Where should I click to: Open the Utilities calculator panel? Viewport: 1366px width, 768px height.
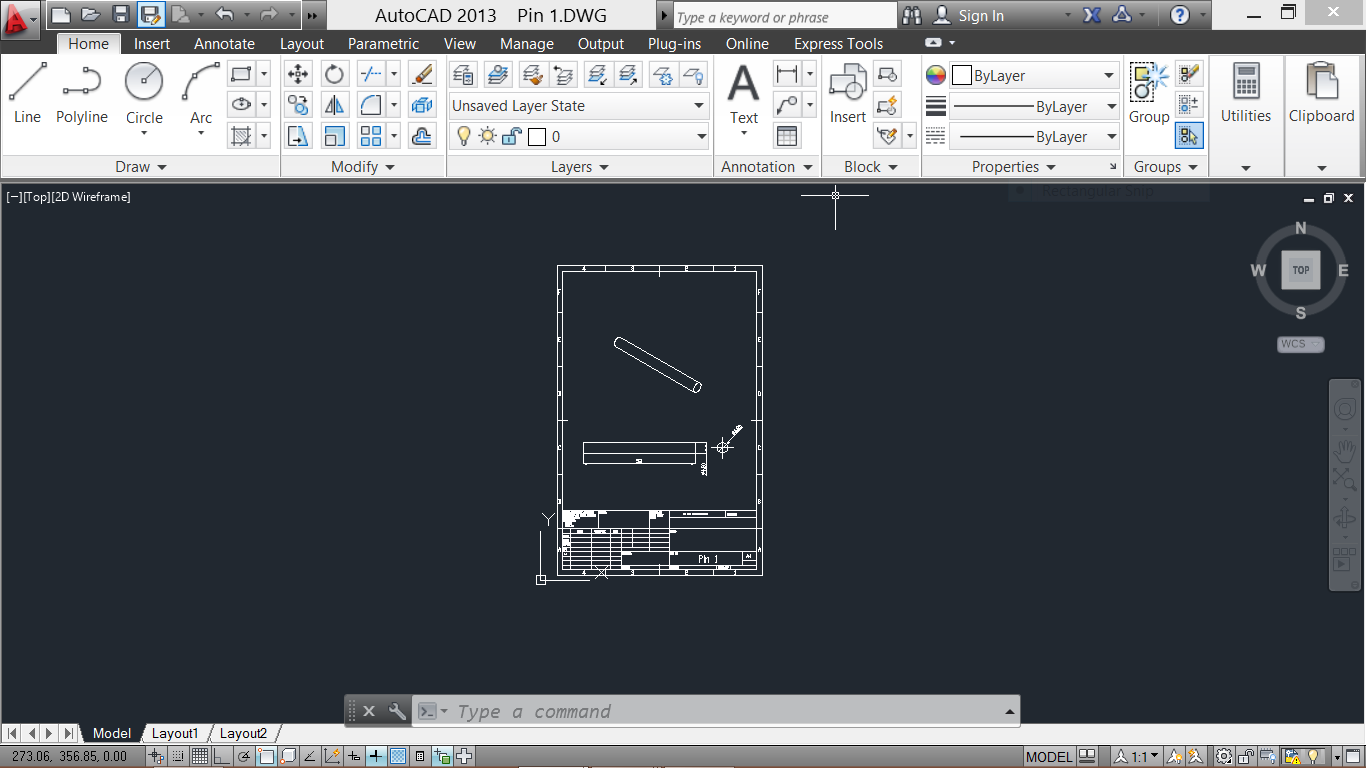[x=1246, y=93]
